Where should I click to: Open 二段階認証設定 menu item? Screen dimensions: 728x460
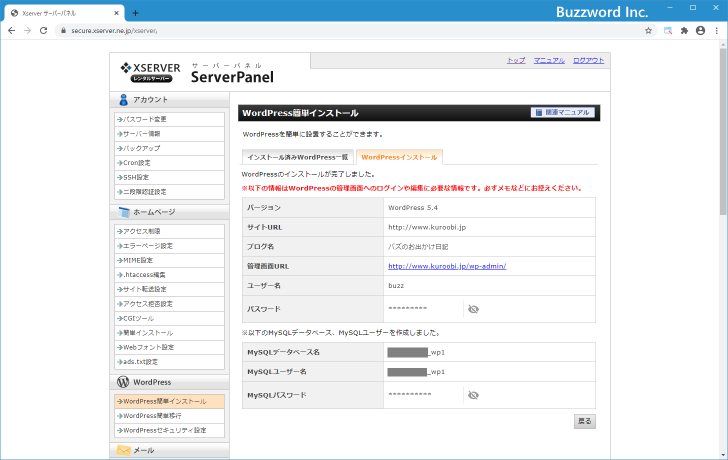(x=169, y=192)
